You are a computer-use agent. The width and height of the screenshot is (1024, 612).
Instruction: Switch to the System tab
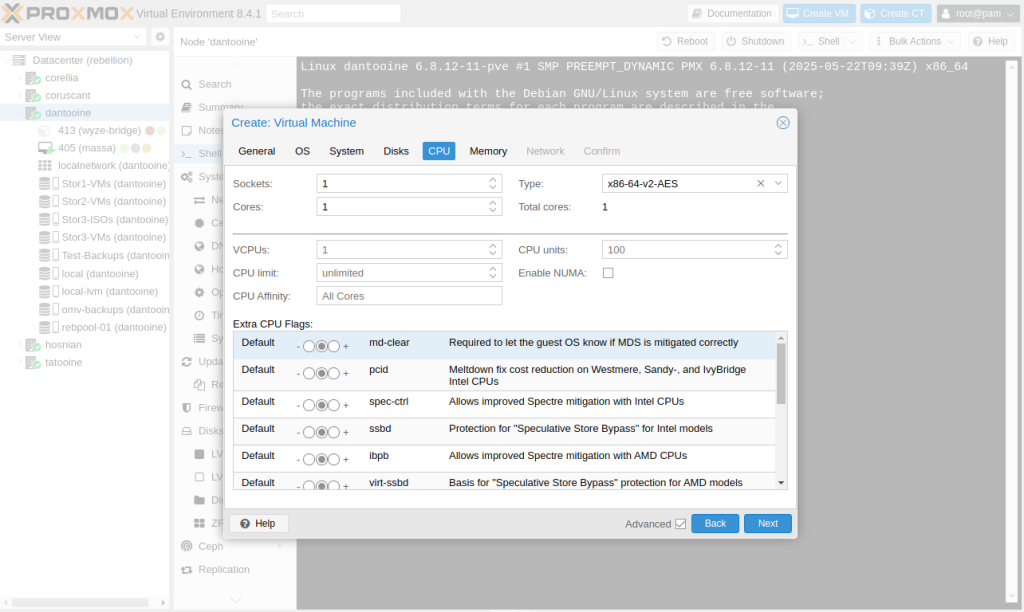tap(346, 151)
